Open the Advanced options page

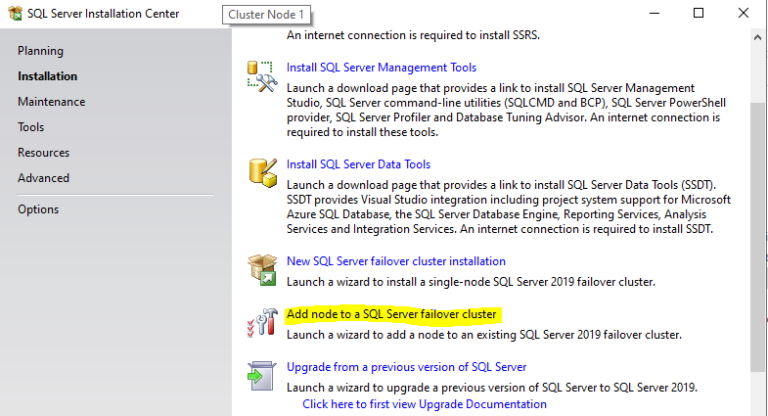coord(43,178)
